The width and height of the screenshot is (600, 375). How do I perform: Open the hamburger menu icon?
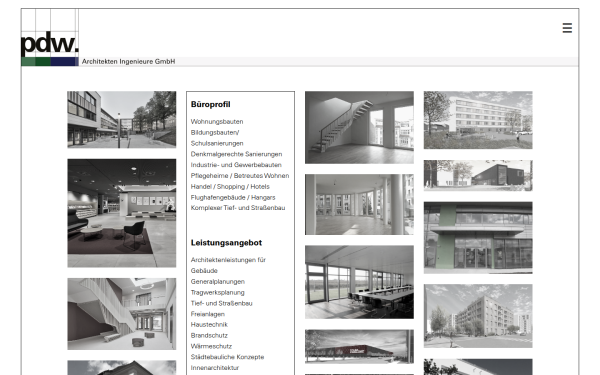point(567,28)
